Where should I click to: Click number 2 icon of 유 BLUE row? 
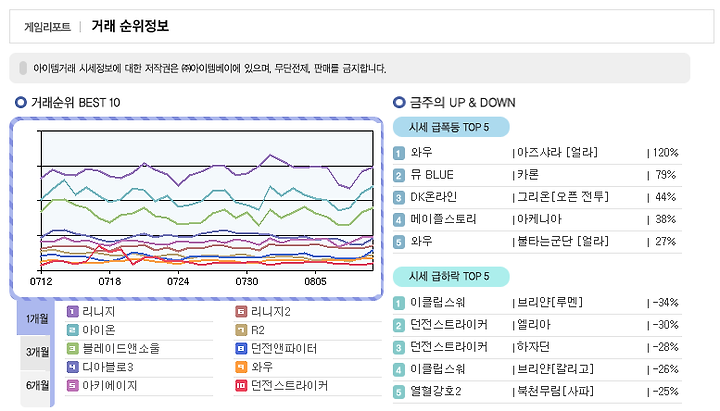[x=399, y=175]
